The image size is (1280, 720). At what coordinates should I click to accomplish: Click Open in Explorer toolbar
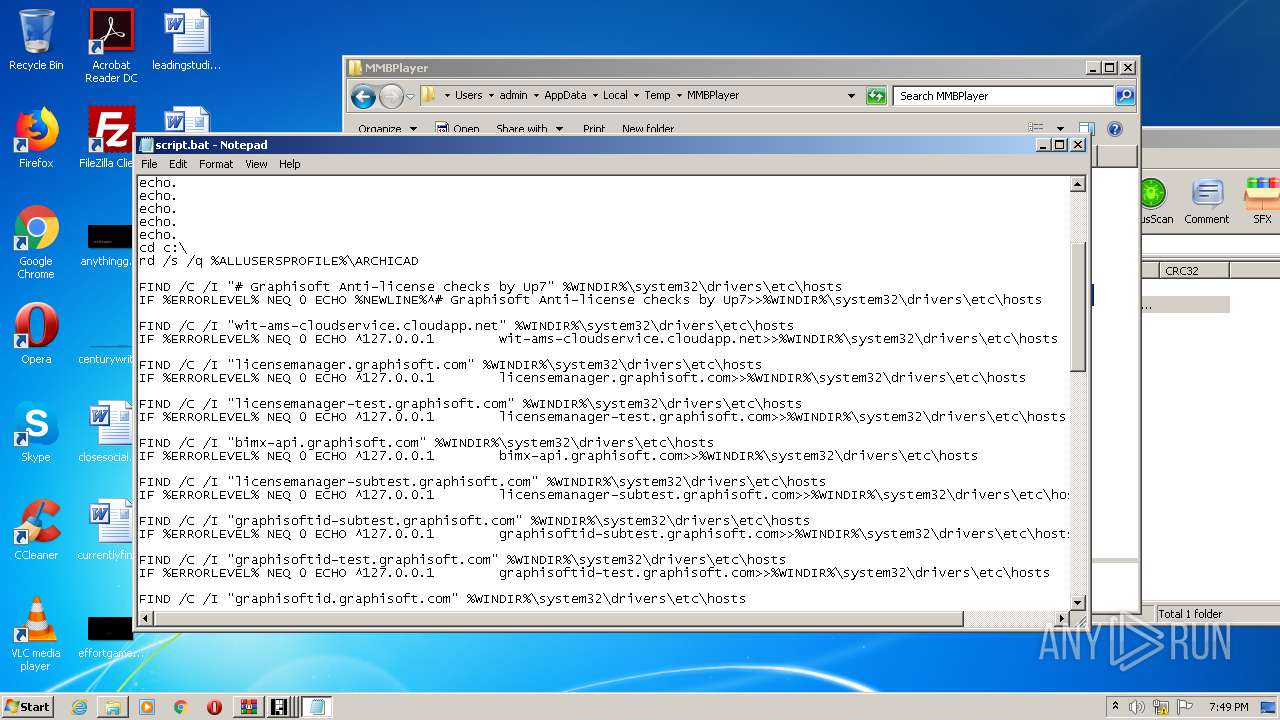pyautogui.click(x=460, y=129)
